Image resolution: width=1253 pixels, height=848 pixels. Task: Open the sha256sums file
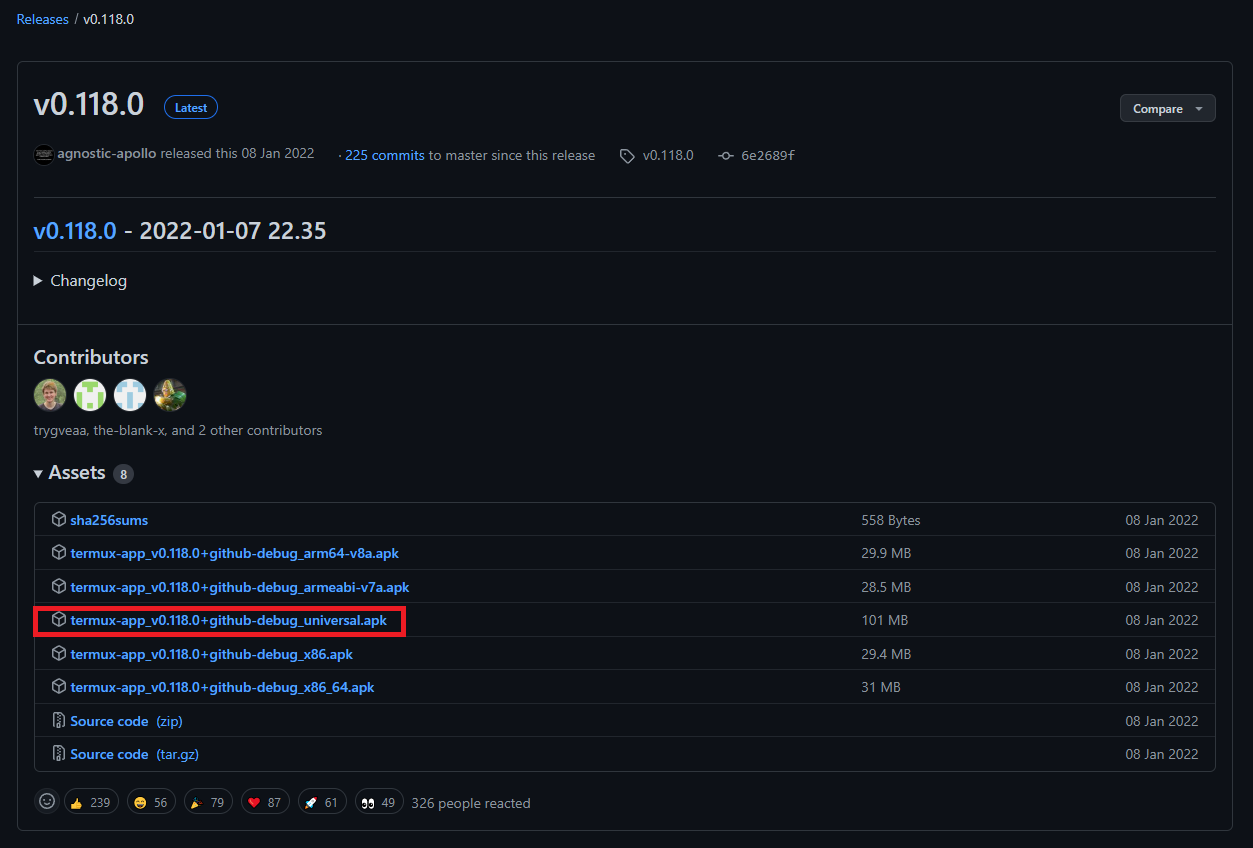tap(109, 520)
